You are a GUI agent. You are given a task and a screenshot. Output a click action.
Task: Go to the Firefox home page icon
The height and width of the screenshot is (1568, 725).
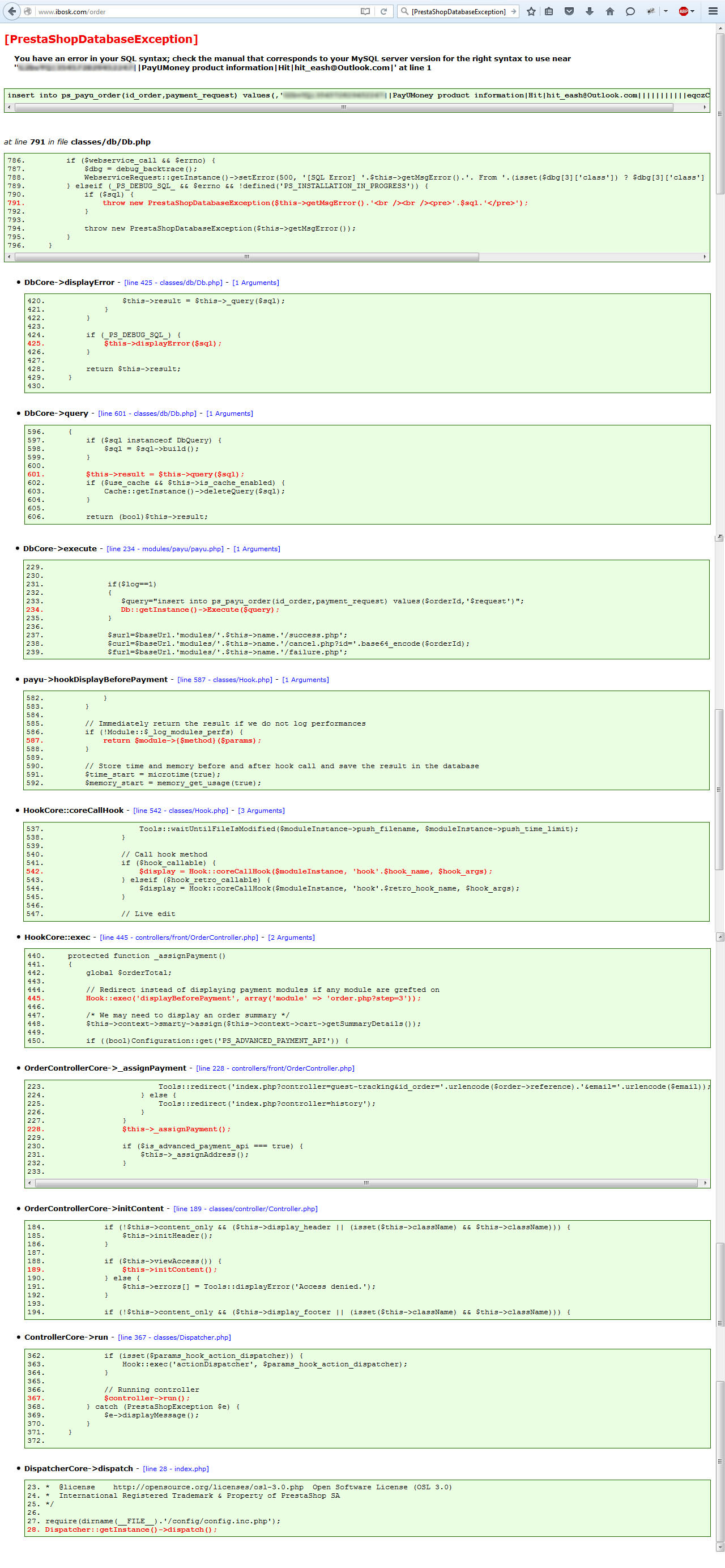tap(610, 11)
